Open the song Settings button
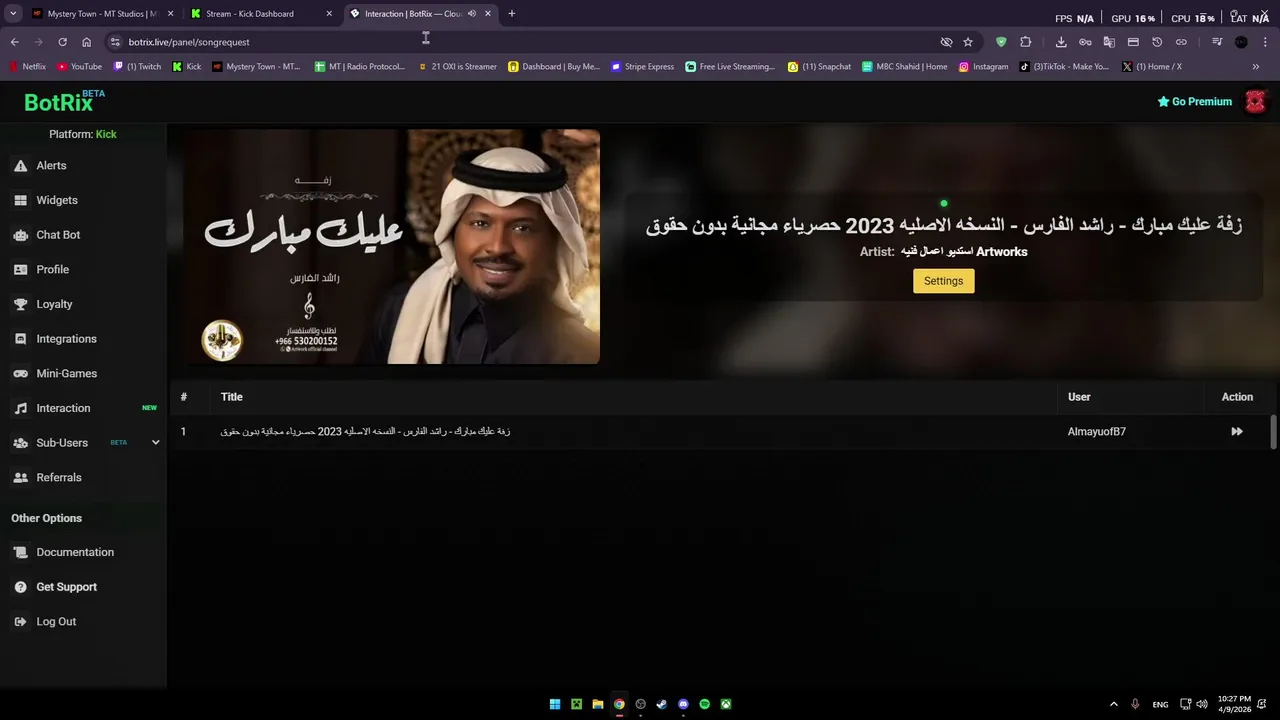 (943, 281)
